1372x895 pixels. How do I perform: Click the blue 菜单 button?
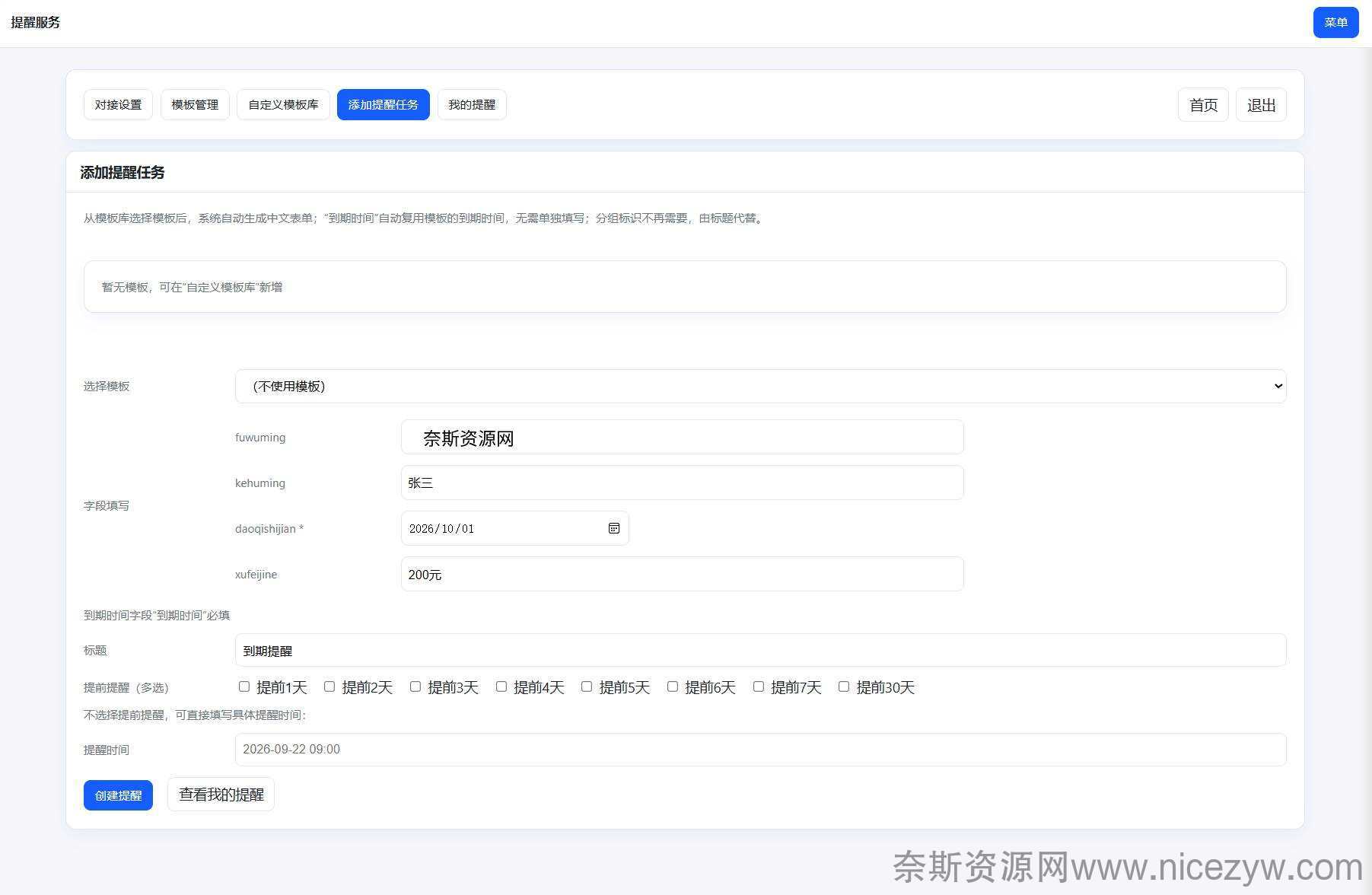pos(1335,23)
